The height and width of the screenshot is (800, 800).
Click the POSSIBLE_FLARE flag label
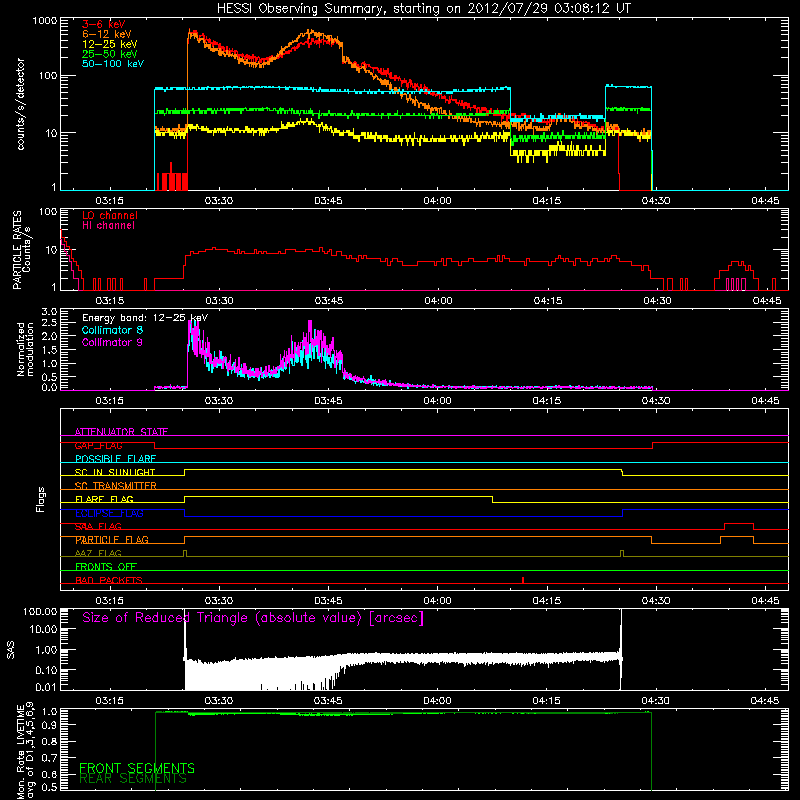(x=115, y=459)
